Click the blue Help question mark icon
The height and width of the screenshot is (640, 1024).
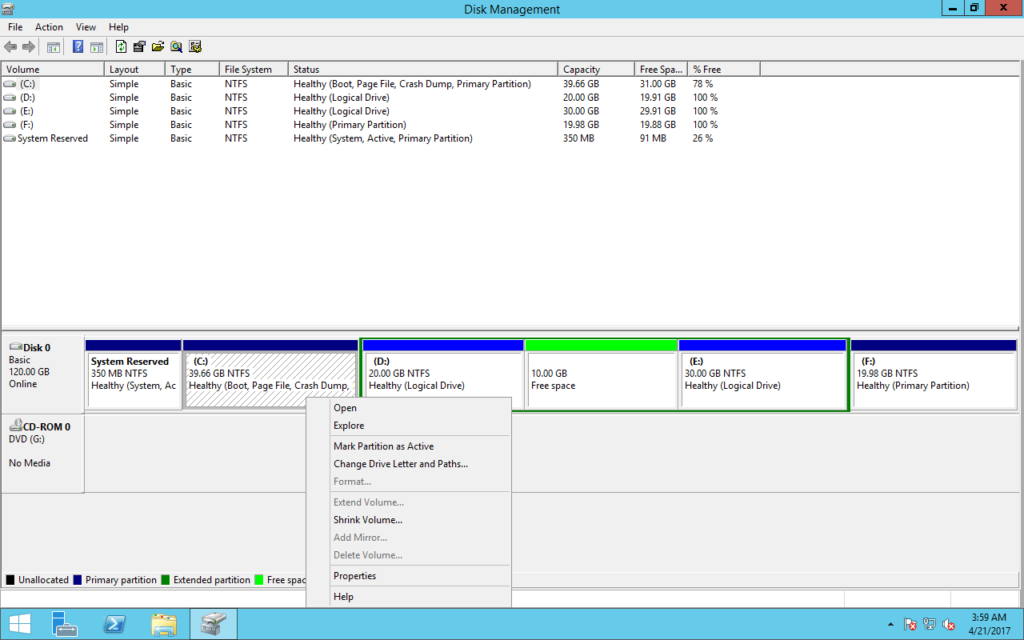point(78,47)
